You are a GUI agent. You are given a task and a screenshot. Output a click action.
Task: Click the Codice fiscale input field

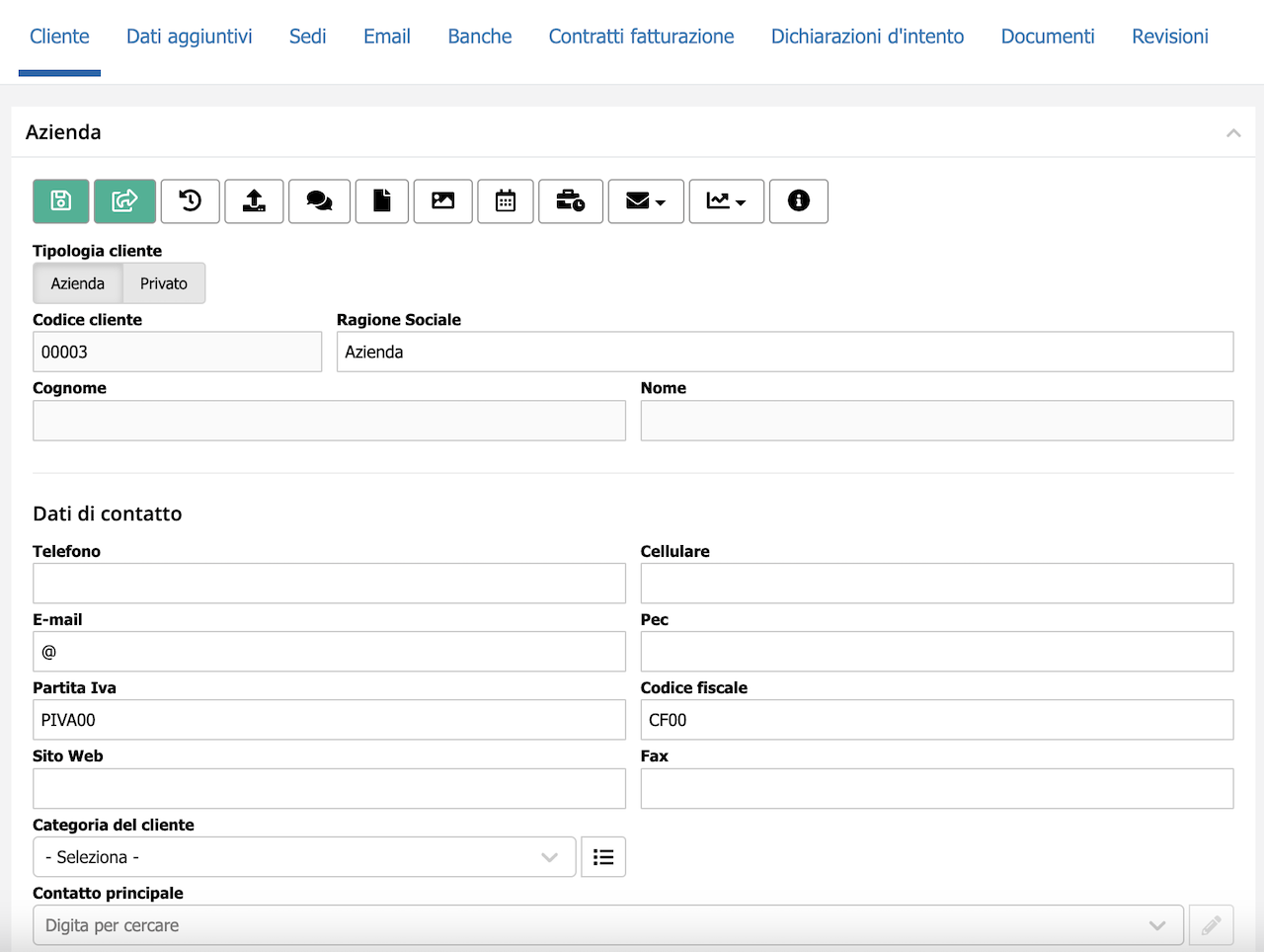[x=937, y=720]
